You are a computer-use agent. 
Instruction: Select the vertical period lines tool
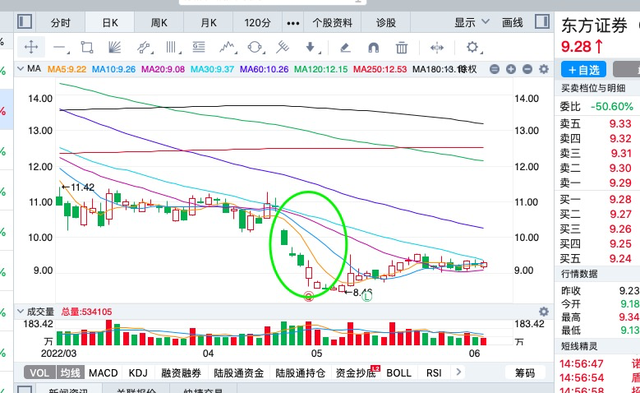pyautogui.click(x=172, y=47)
